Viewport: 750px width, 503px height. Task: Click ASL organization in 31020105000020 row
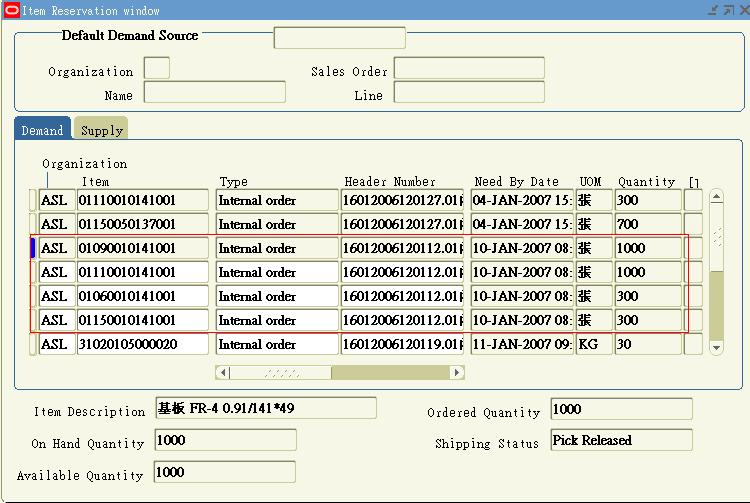pyautogui.click(x=57, y=344)
